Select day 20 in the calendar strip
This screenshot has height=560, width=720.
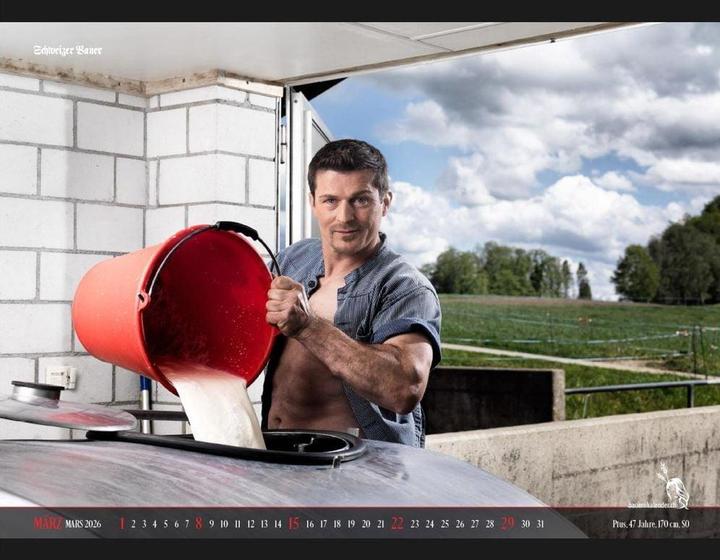[366, 524]
